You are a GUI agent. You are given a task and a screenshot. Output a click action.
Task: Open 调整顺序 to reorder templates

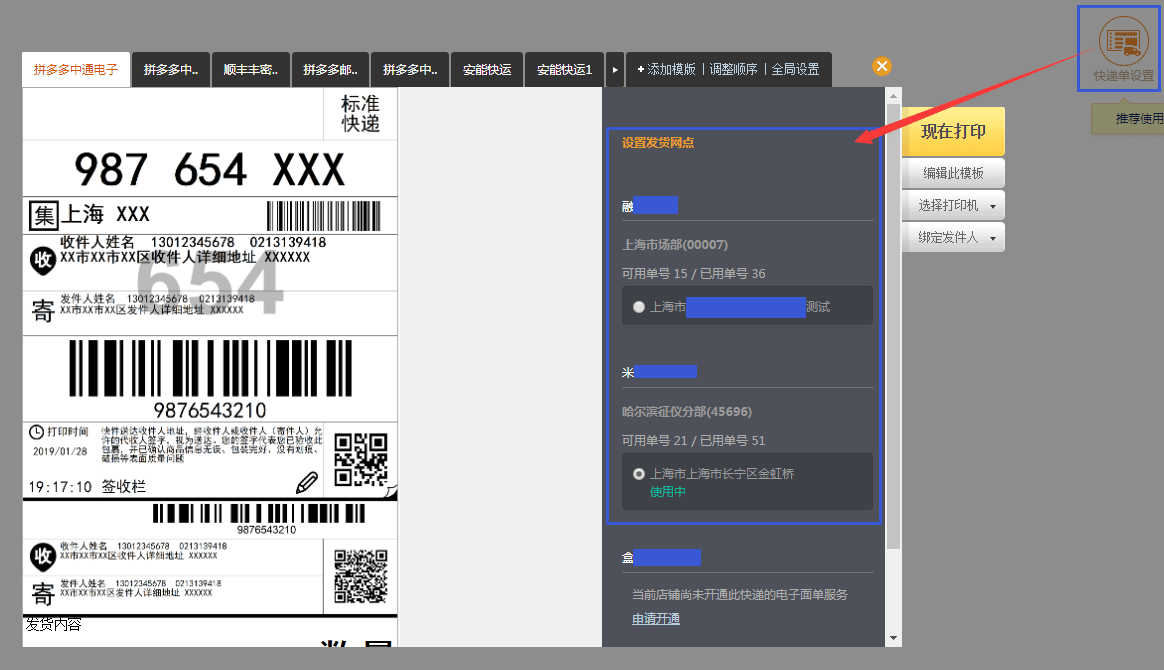click(x=733, y=69)
